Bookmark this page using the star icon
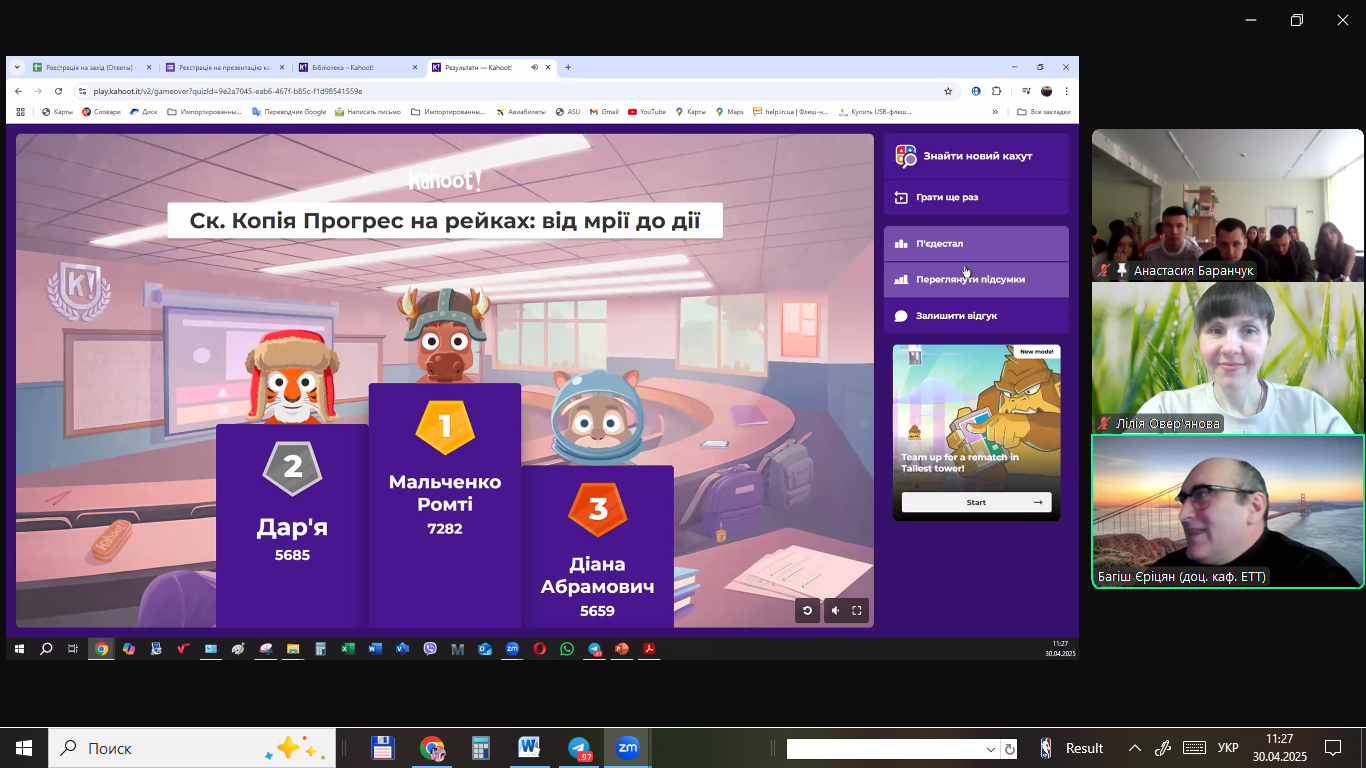Image resolution: width=1366 pixels, height=768 pixels. (948, 91)
